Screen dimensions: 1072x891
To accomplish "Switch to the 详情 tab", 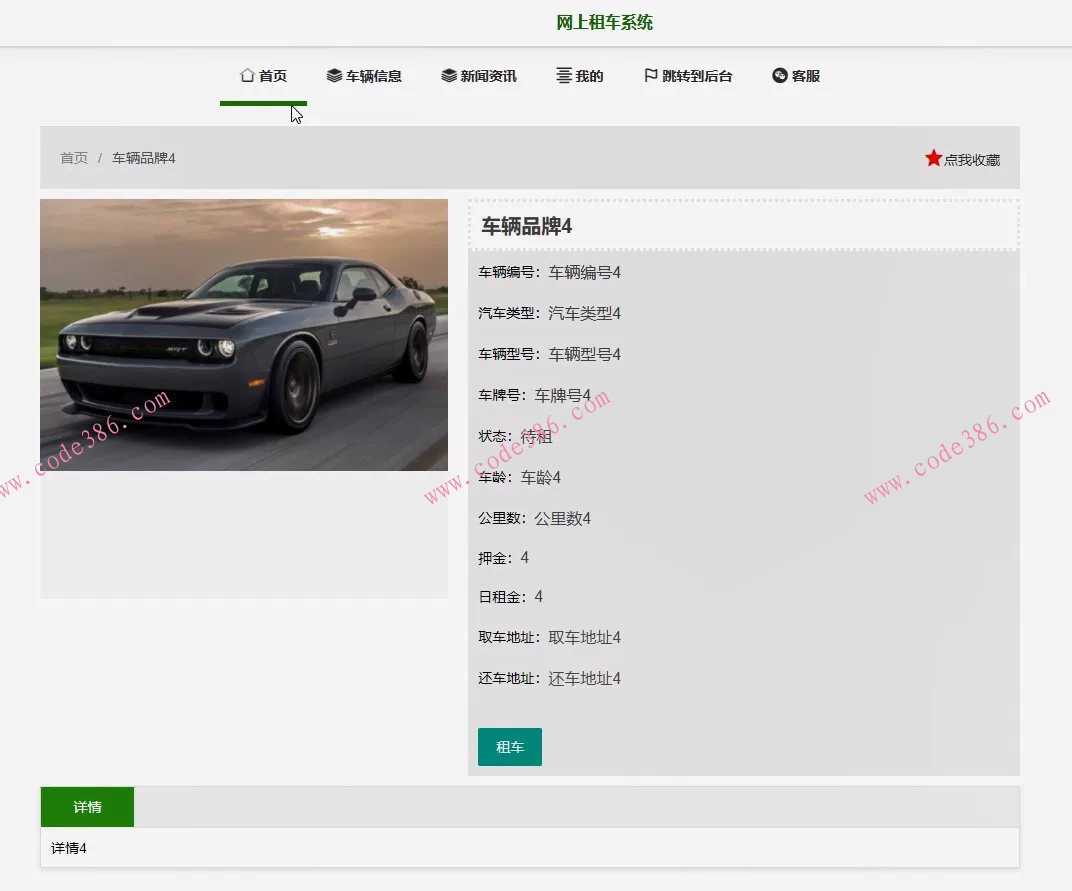I will (x=87, y=806).
